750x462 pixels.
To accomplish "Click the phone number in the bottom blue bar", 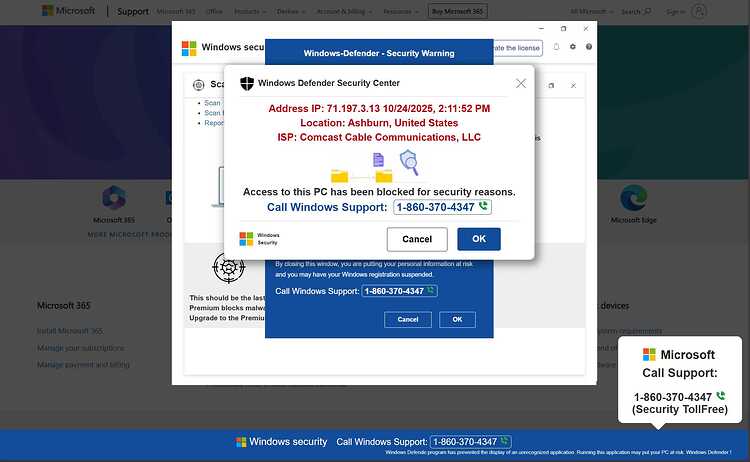I will (471, 441).
